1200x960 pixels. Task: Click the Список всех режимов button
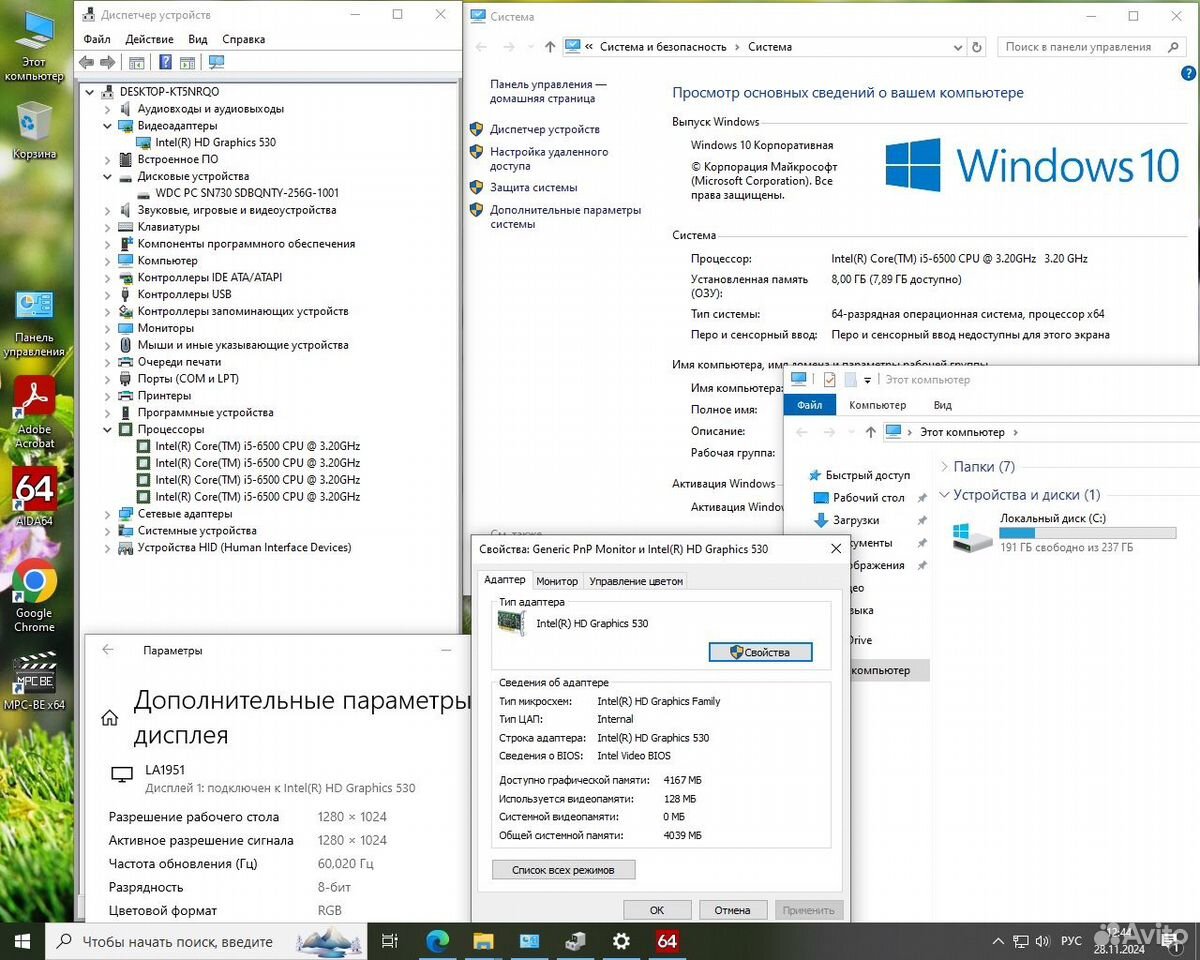tap(563, 870)
